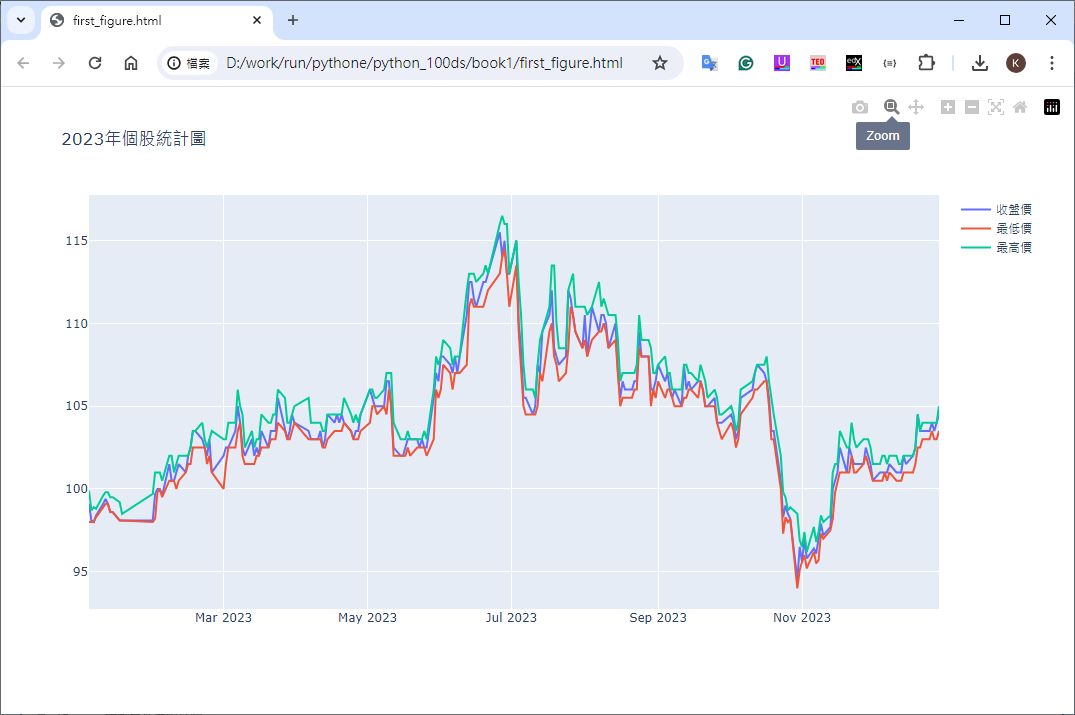Open the Plotly logo link icon
The width and height of the screenshot is (1075, 715).
coord(1052,107)
